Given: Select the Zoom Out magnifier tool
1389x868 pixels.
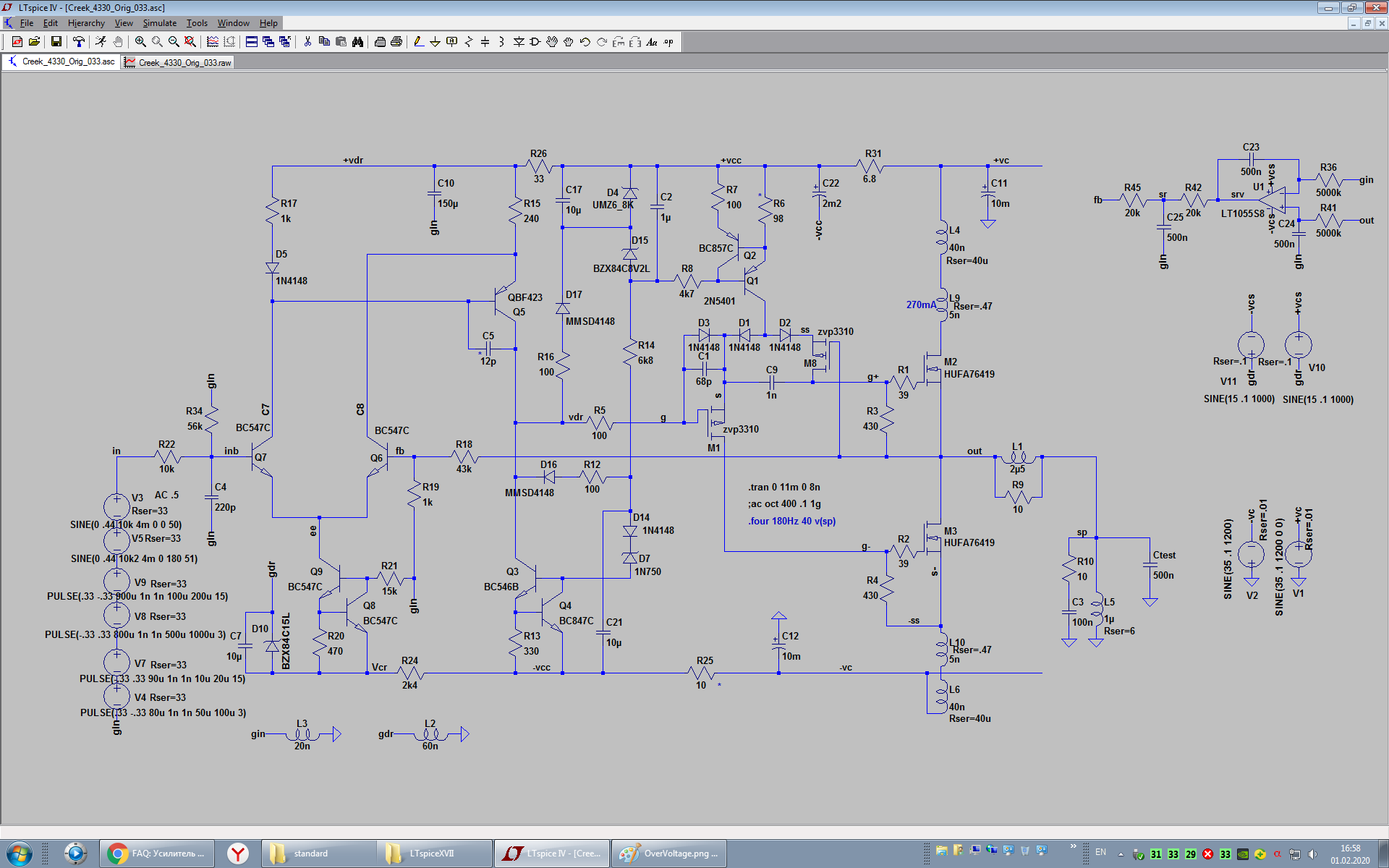Looking at the screenshot, I should [174, 42].
